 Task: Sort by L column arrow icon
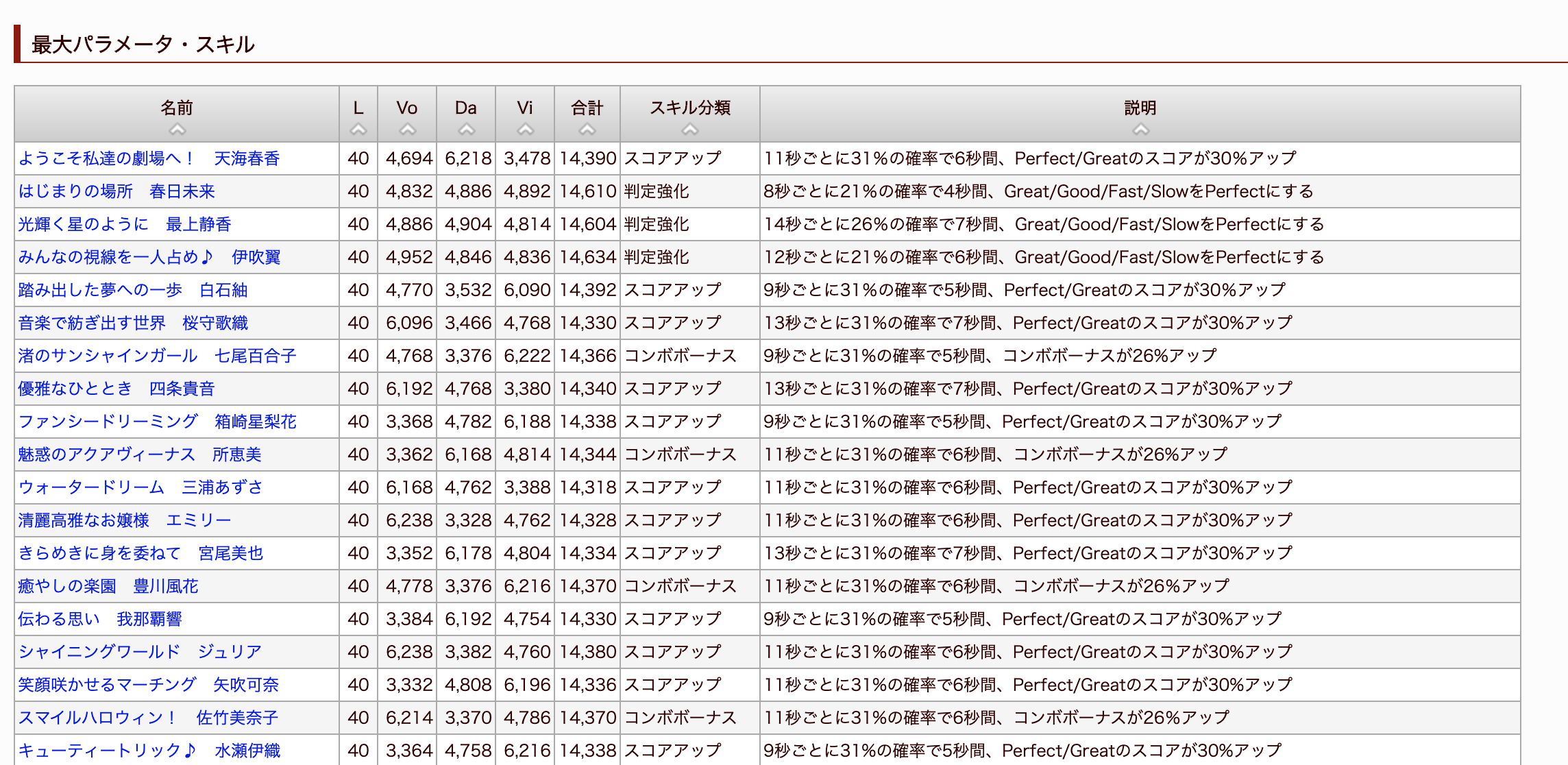(358, 129)
